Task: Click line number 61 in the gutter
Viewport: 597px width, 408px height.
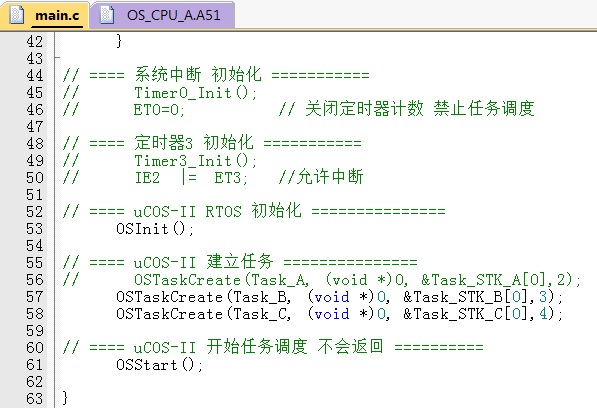Action: pyautogui.click(x=35, y=365)
